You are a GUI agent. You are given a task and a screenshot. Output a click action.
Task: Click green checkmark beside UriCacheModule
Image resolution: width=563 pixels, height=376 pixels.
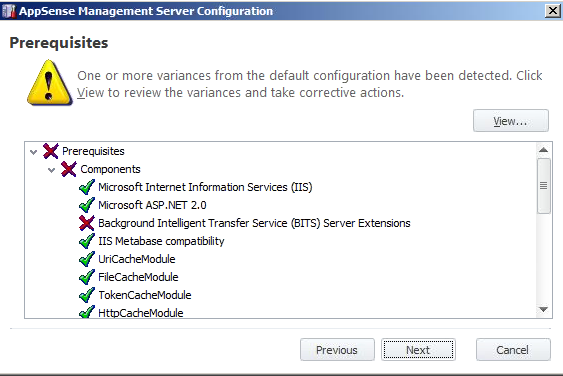tap(87, 259)
